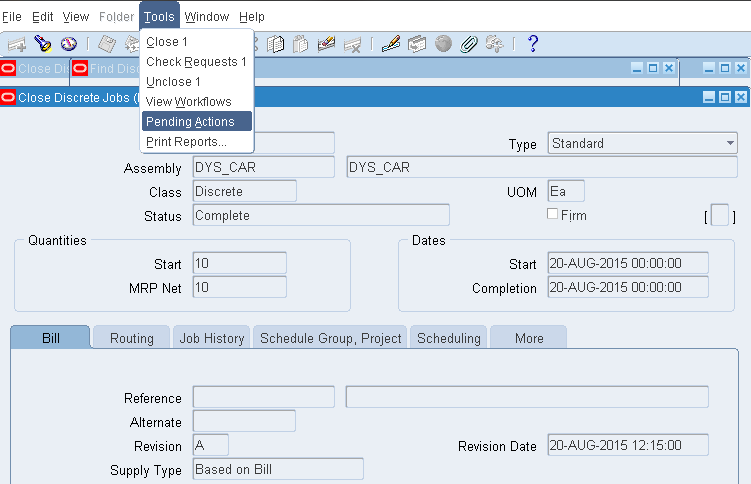The height and width of the screenshot is (484, 751).
Task: Select the Bill tab
Action: tap(50, 338)
